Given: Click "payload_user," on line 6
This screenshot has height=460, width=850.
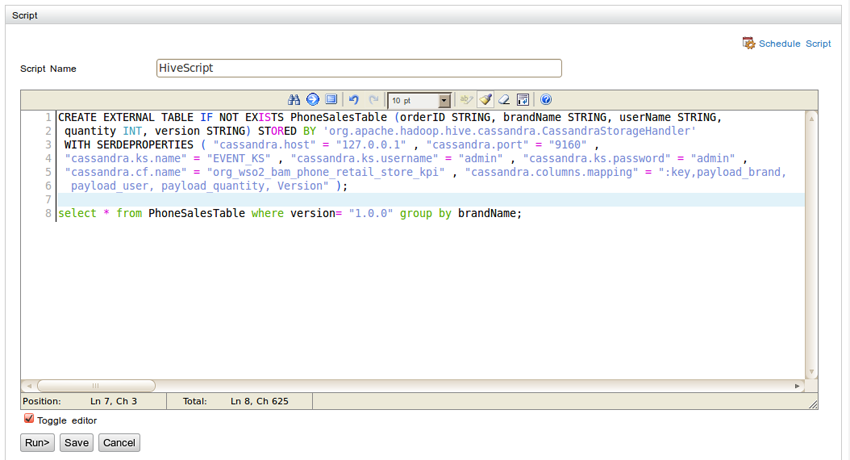Looking at the screenshot, I should click(x=113, y=186).
